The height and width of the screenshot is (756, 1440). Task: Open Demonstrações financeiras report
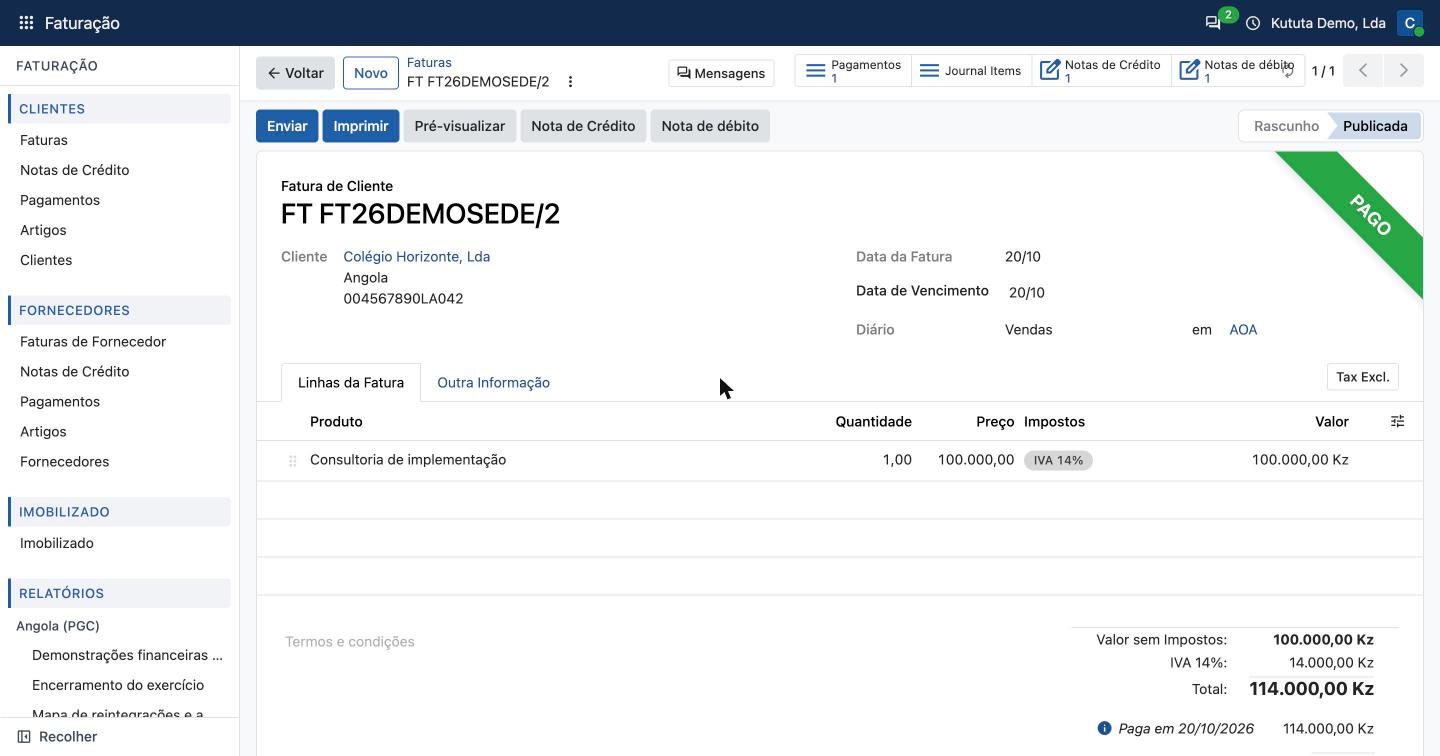coord(127,655)
